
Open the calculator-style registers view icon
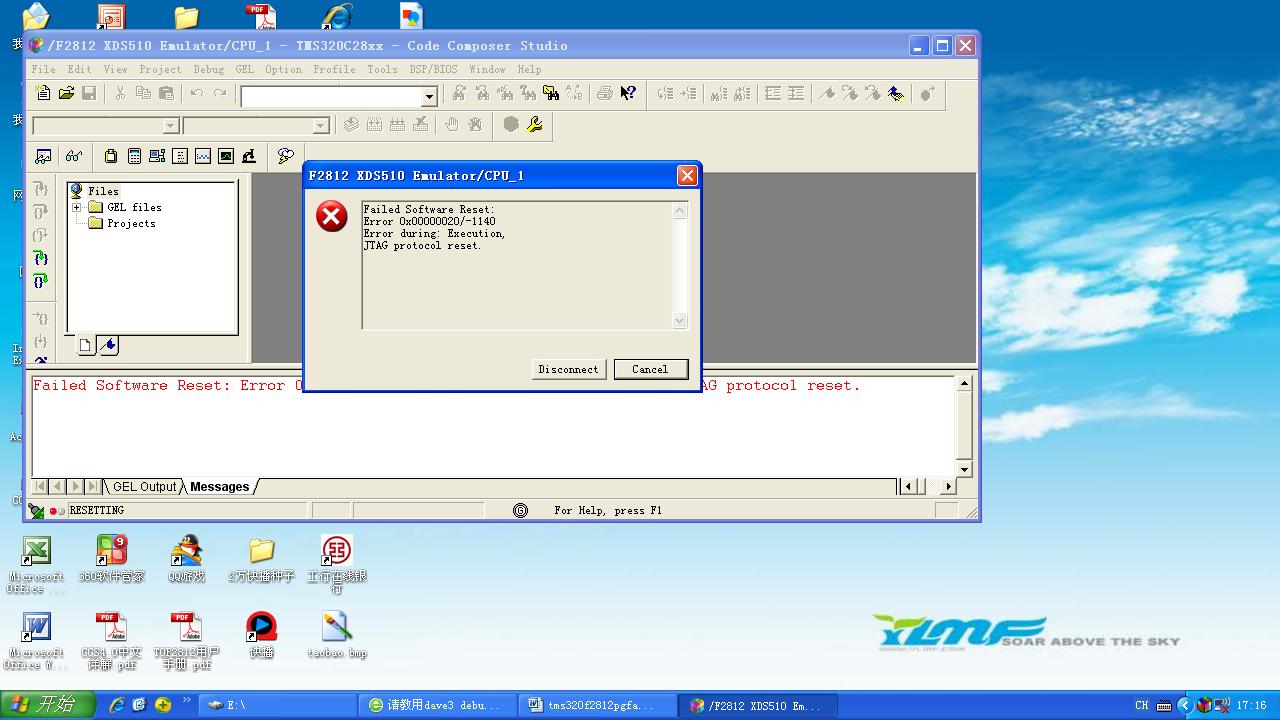click(x=134, y=156)
